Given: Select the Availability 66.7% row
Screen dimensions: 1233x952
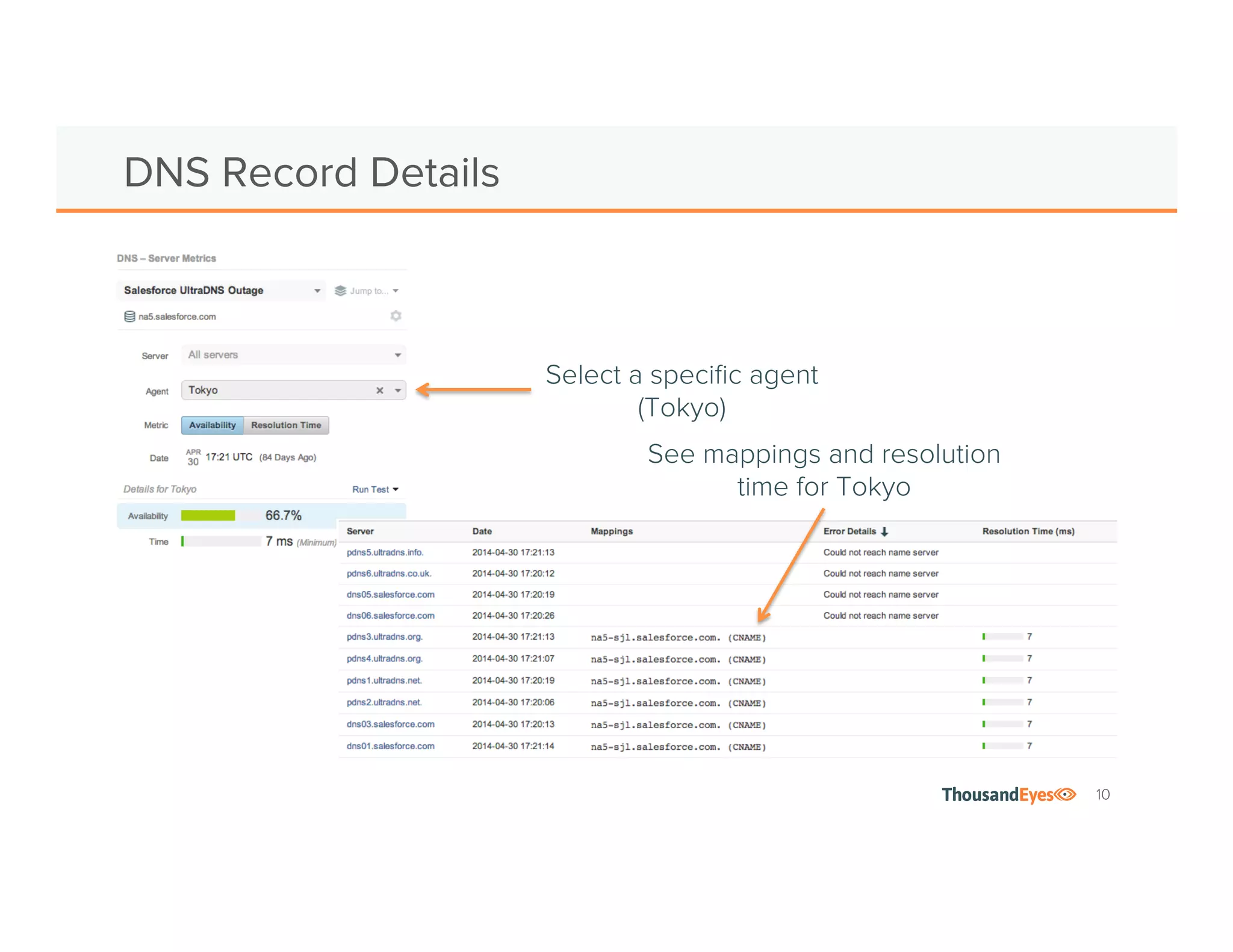Looking at the screenshot, I should [261, 516].
